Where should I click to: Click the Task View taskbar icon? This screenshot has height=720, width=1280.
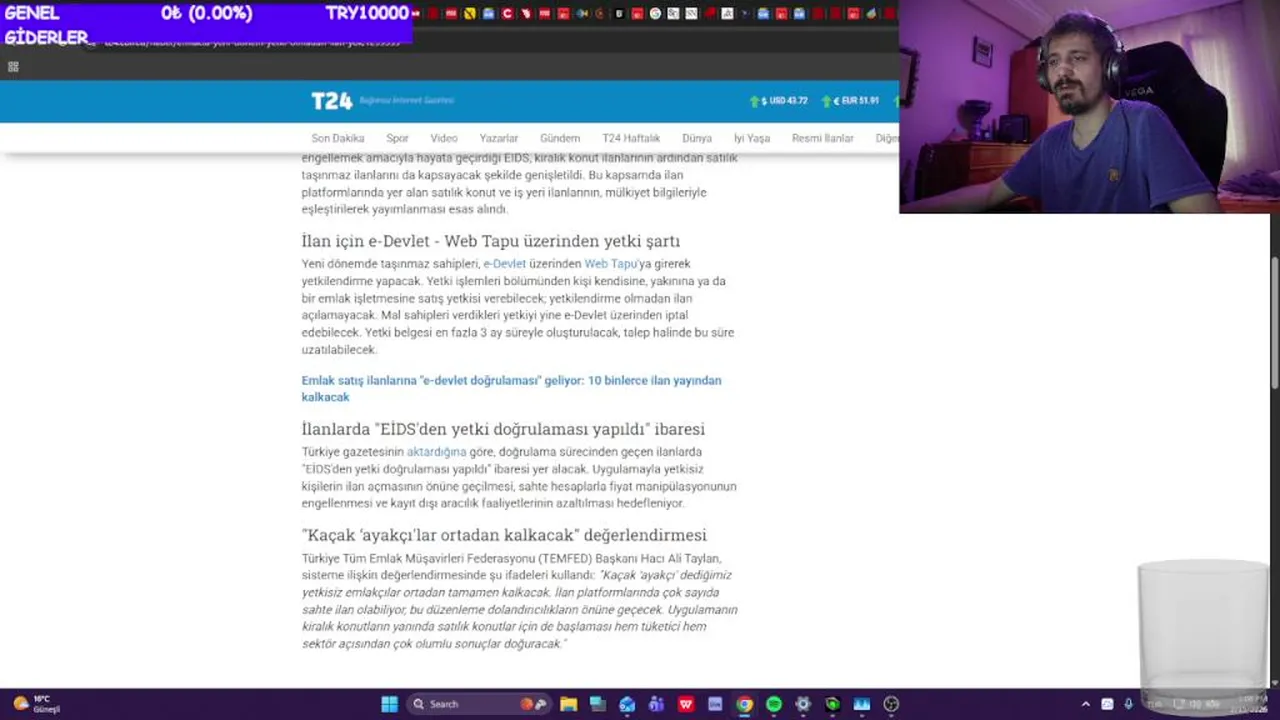(x=598, y=704)
